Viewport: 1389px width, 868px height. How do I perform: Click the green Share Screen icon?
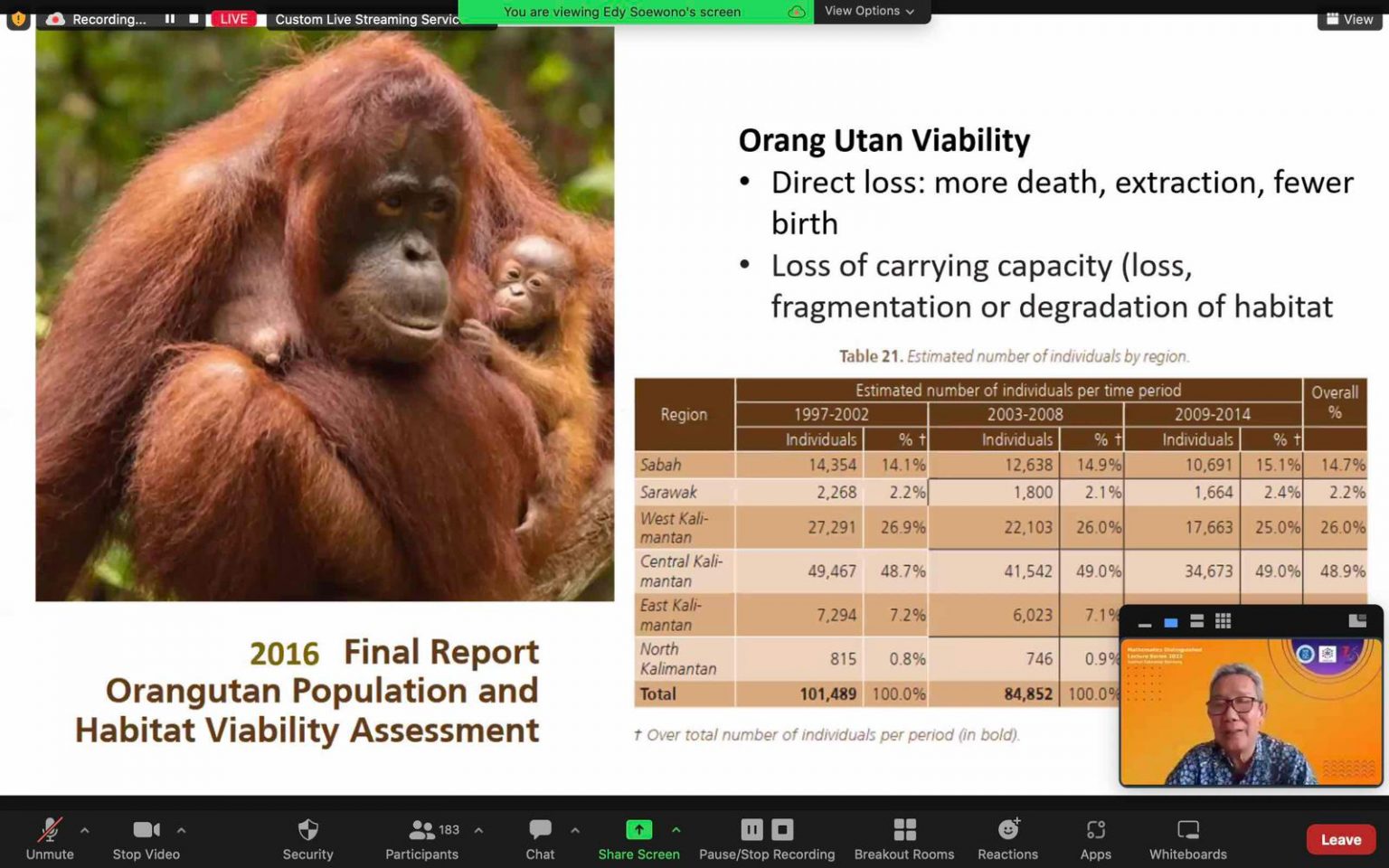[x=638, y=830]
